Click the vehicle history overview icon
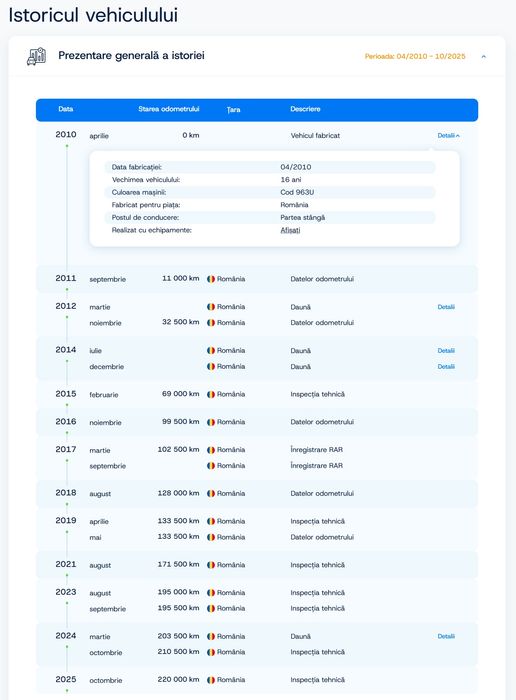516x700 pixels. [37, 56]
